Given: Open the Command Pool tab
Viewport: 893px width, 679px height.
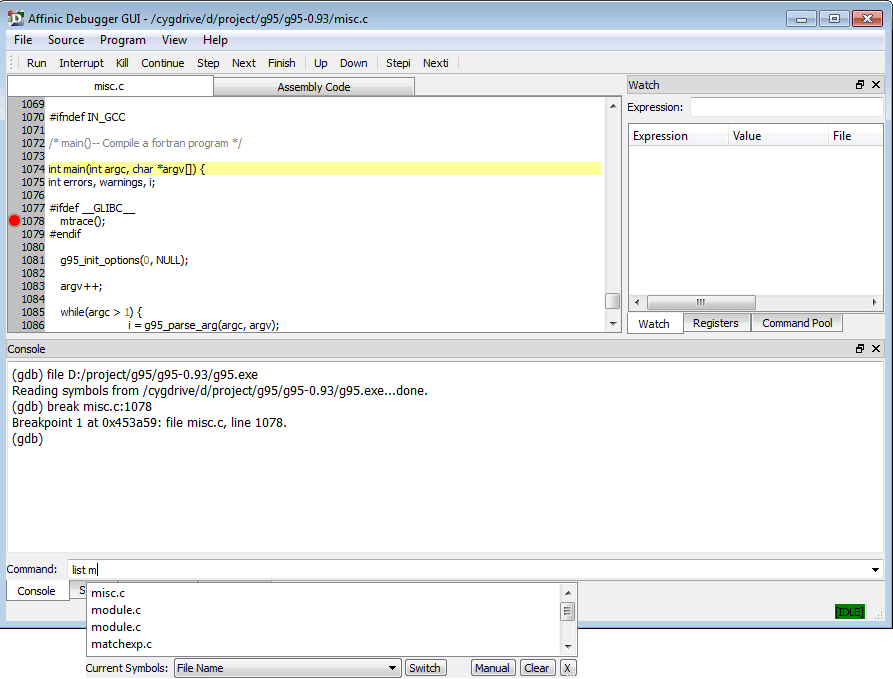Looking at the screenshot, I should coord(797,323).
